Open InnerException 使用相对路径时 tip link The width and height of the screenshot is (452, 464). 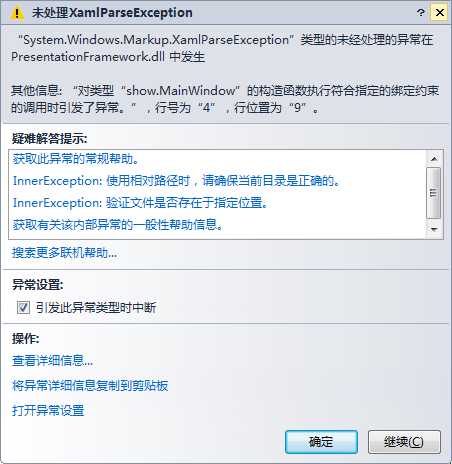tap(176, 181)
